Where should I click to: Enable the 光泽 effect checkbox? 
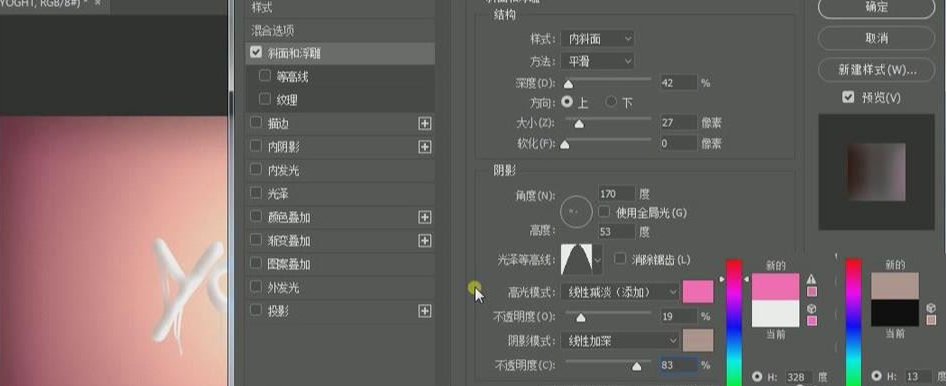click(255, 193)
